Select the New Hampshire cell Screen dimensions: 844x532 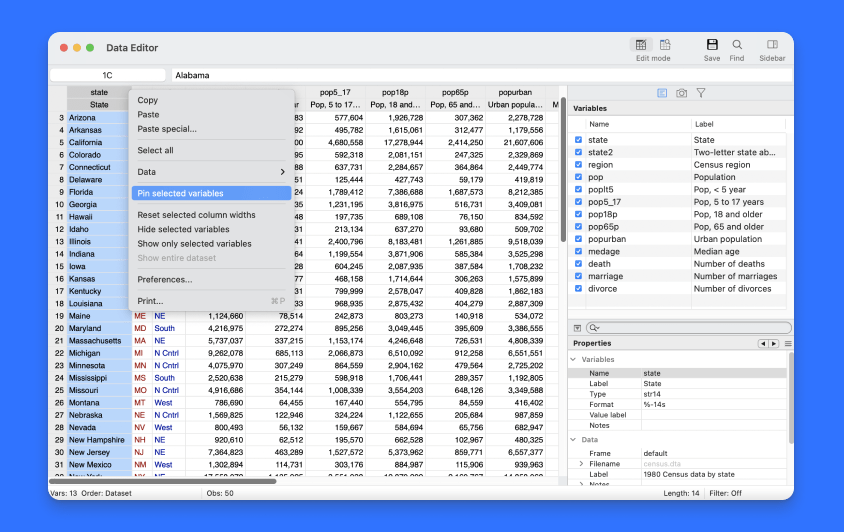coord(99,440)
